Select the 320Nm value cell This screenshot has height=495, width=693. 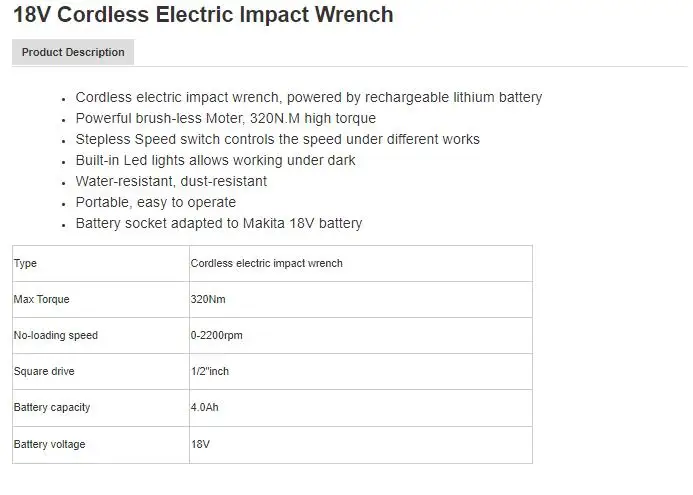pos(206,299)
